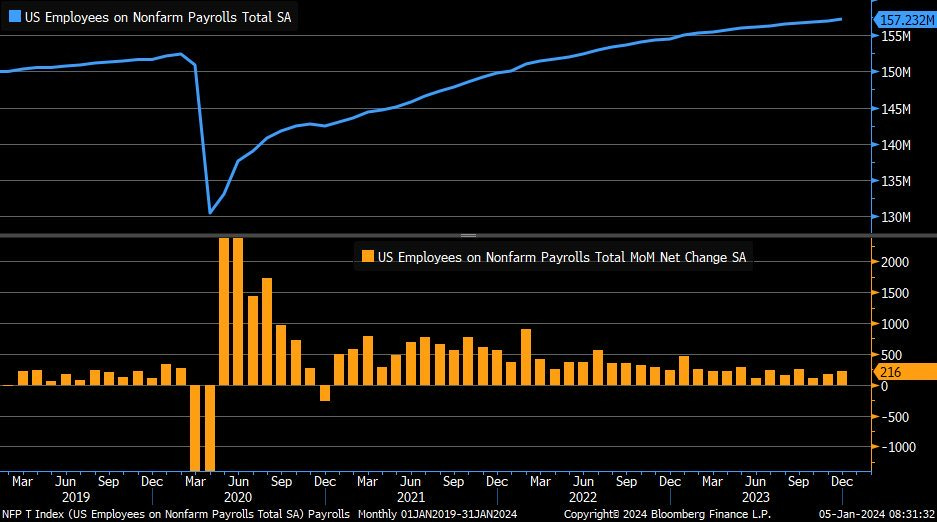Click the 2000 label on the lower y-axis
The image size is (937, 522).
(x=895, y=263)
